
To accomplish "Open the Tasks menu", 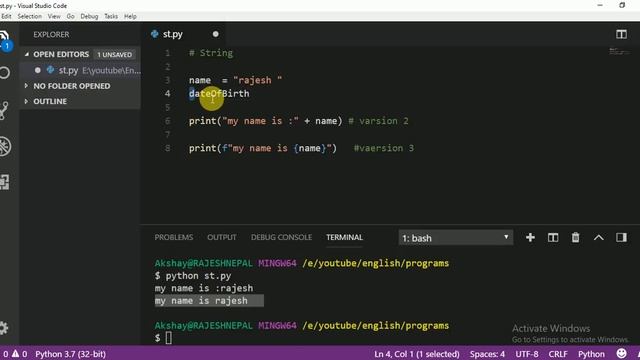I will (111, 16).
